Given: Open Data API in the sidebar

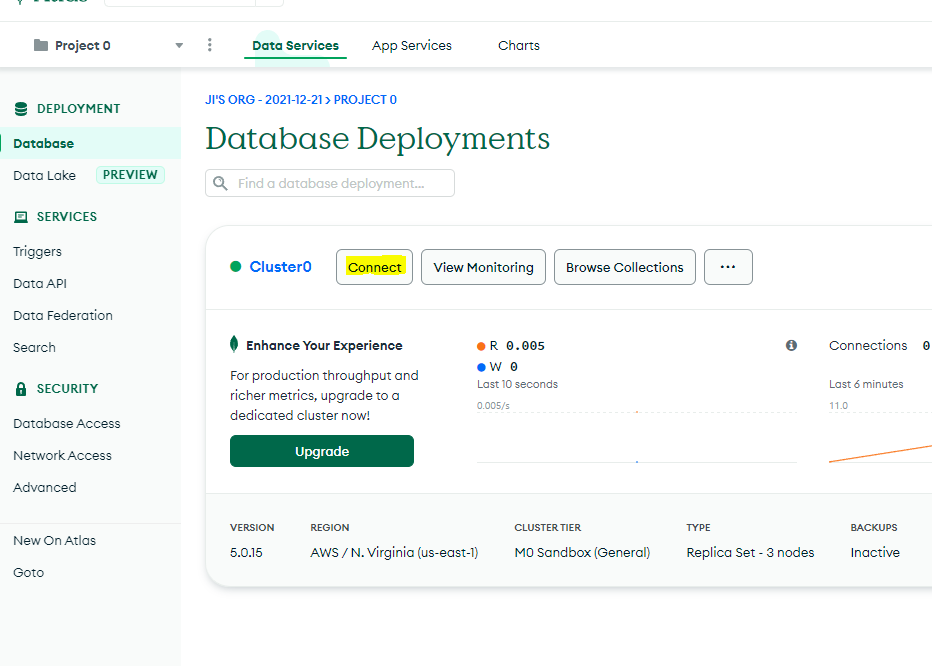Looking at the screenshot, I should point(40,284).
